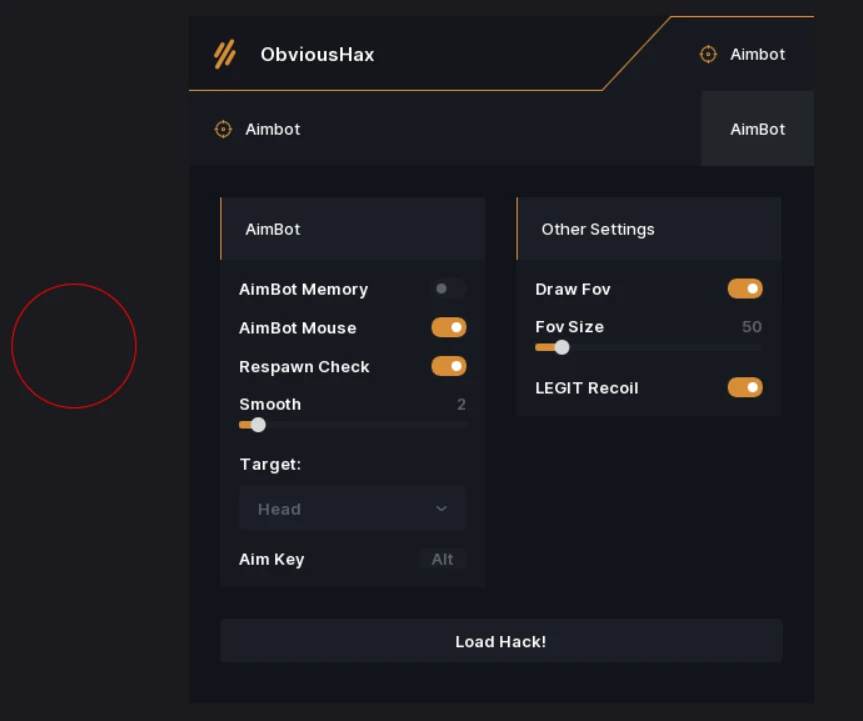Switch to the AimBot sub-tab on the right
Screen dimensions: 863x721
tap(757, 129)
